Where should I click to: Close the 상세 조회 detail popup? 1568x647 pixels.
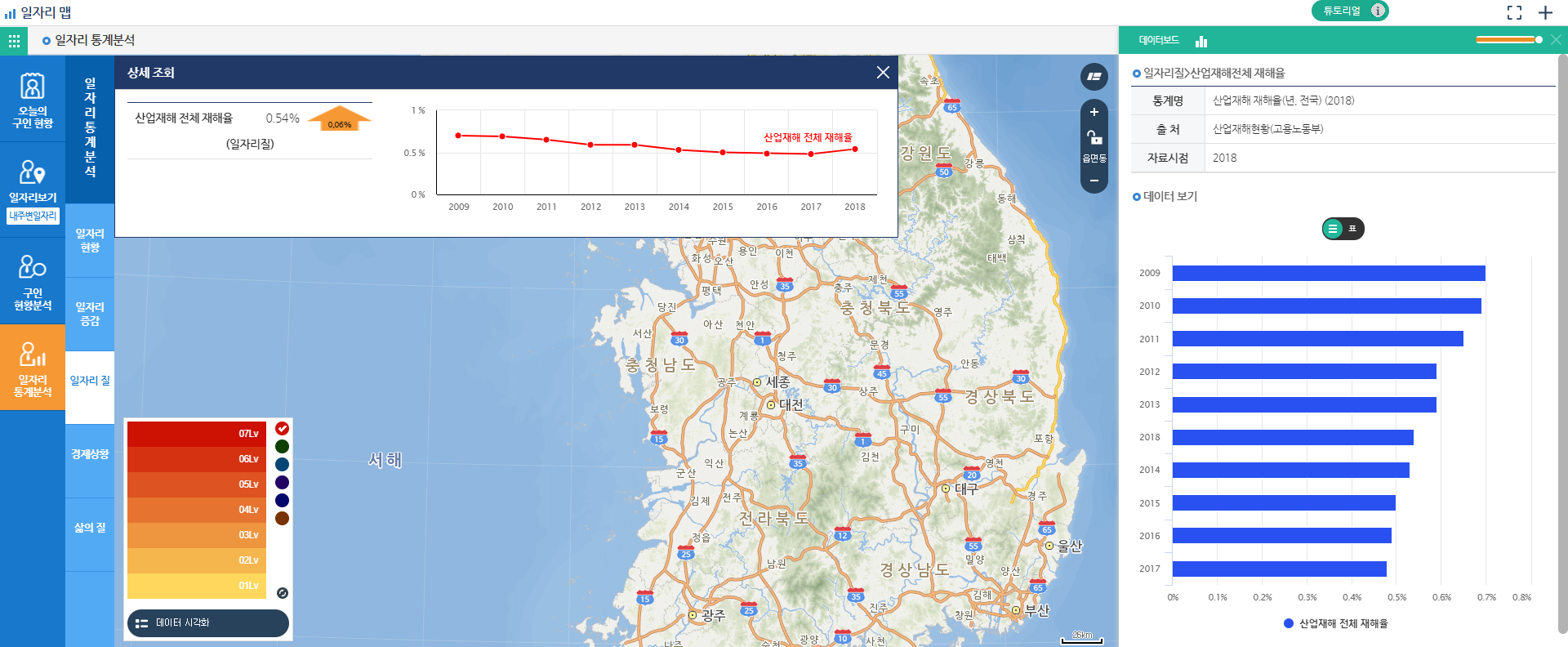883,73
